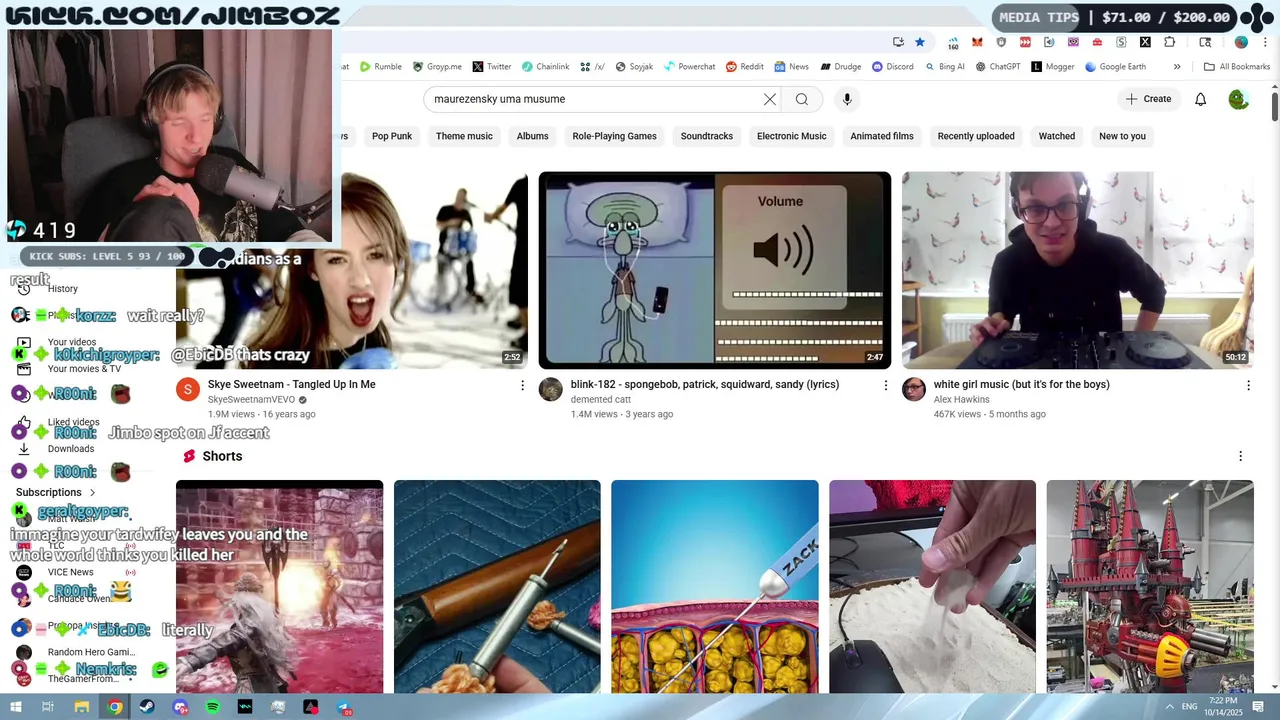Open the MetaMask fox extension
1280x720 pixels.
tap(977, 42)
